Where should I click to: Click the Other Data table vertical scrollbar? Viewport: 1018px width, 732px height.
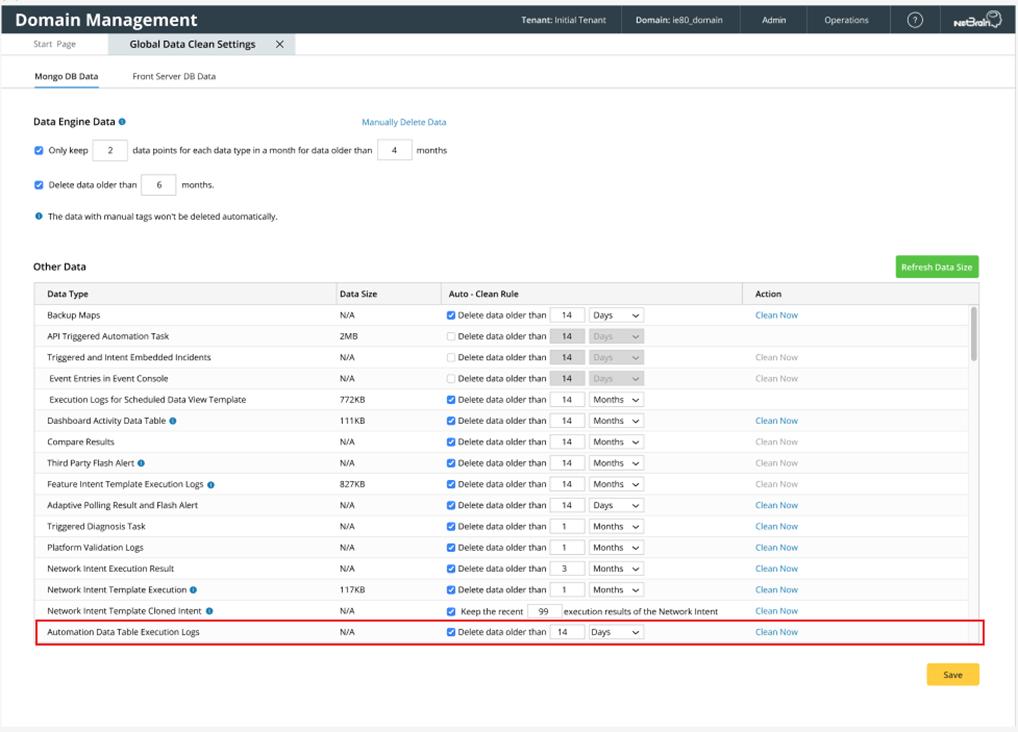click(x=974, y=335)
